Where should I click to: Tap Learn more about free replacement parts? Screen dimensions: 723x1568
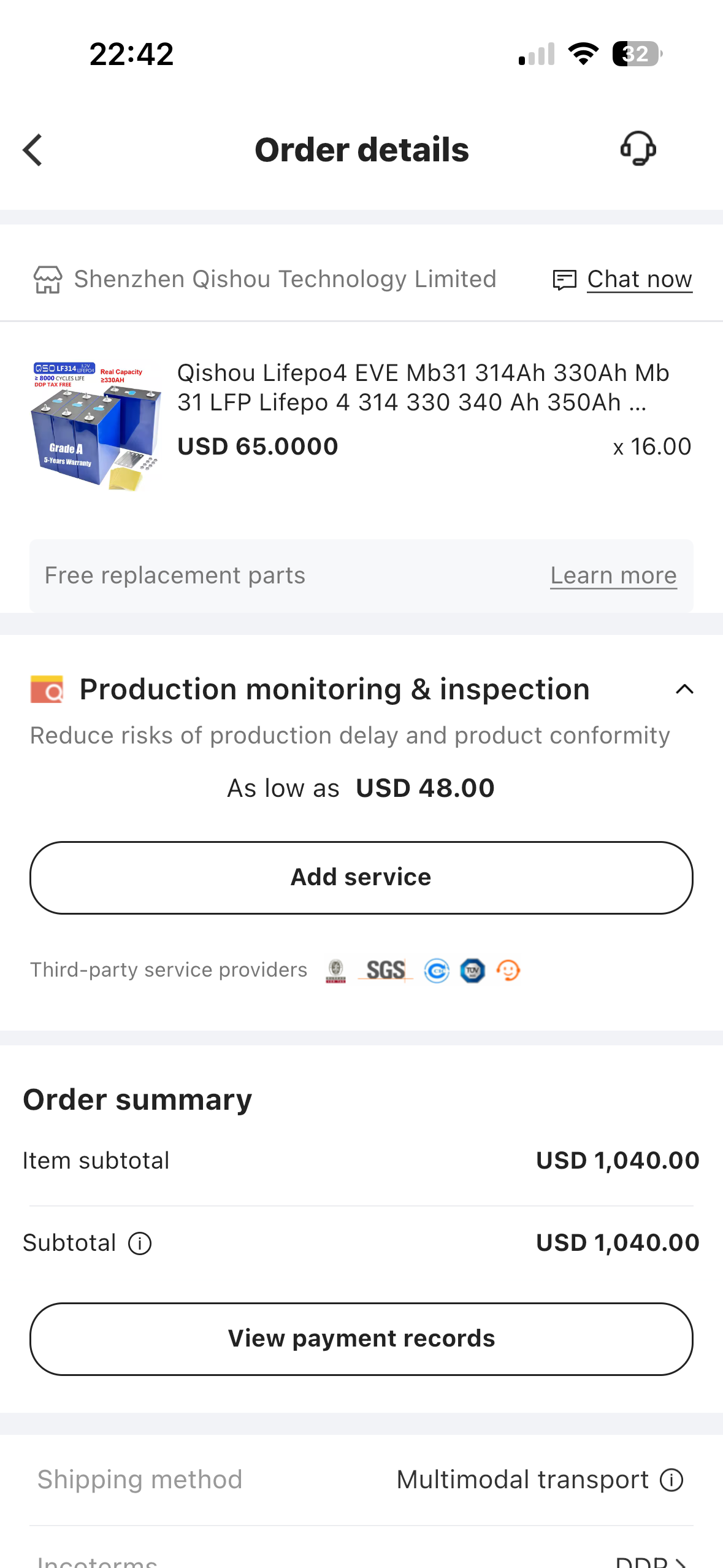click(613, 576)
